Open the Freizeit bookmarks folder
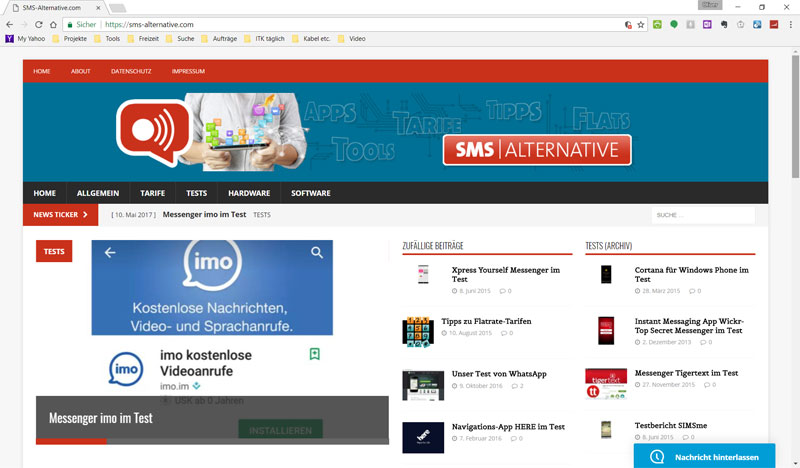 point(143,39)
